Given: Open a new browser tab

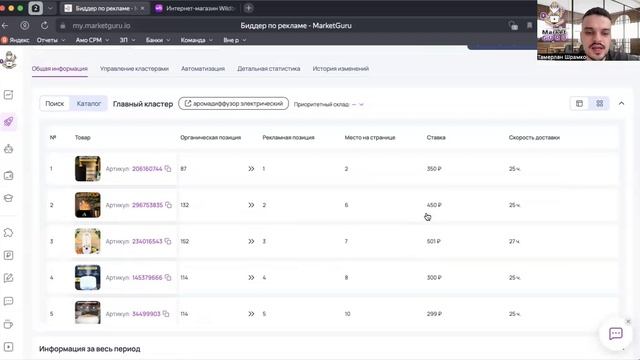Looking at the screenshot, I should [x=249, y=8].
